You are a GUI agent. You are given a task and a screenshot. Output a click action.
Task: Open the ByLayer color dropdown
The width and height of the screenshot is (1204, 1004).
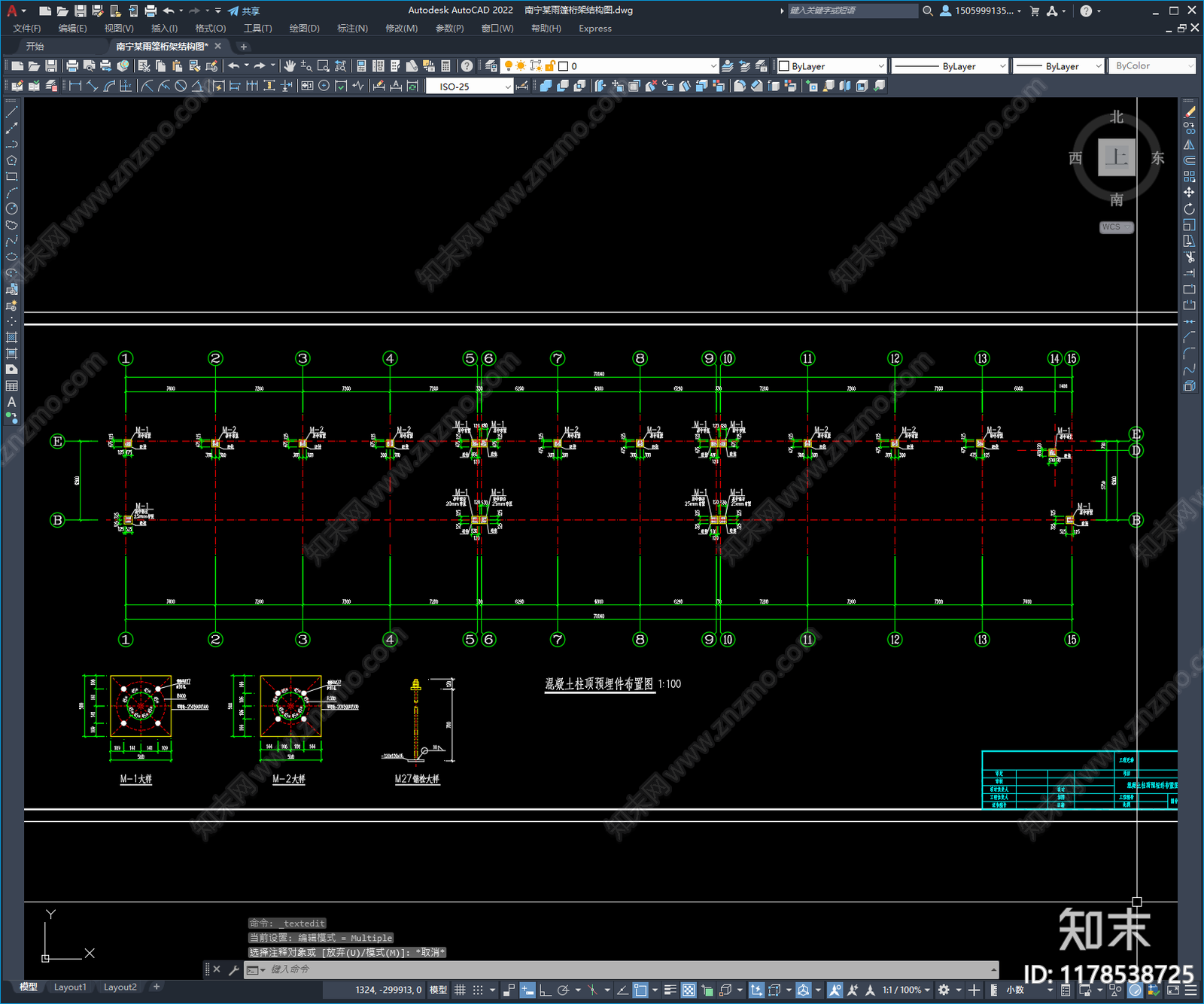tap(832, 66)
